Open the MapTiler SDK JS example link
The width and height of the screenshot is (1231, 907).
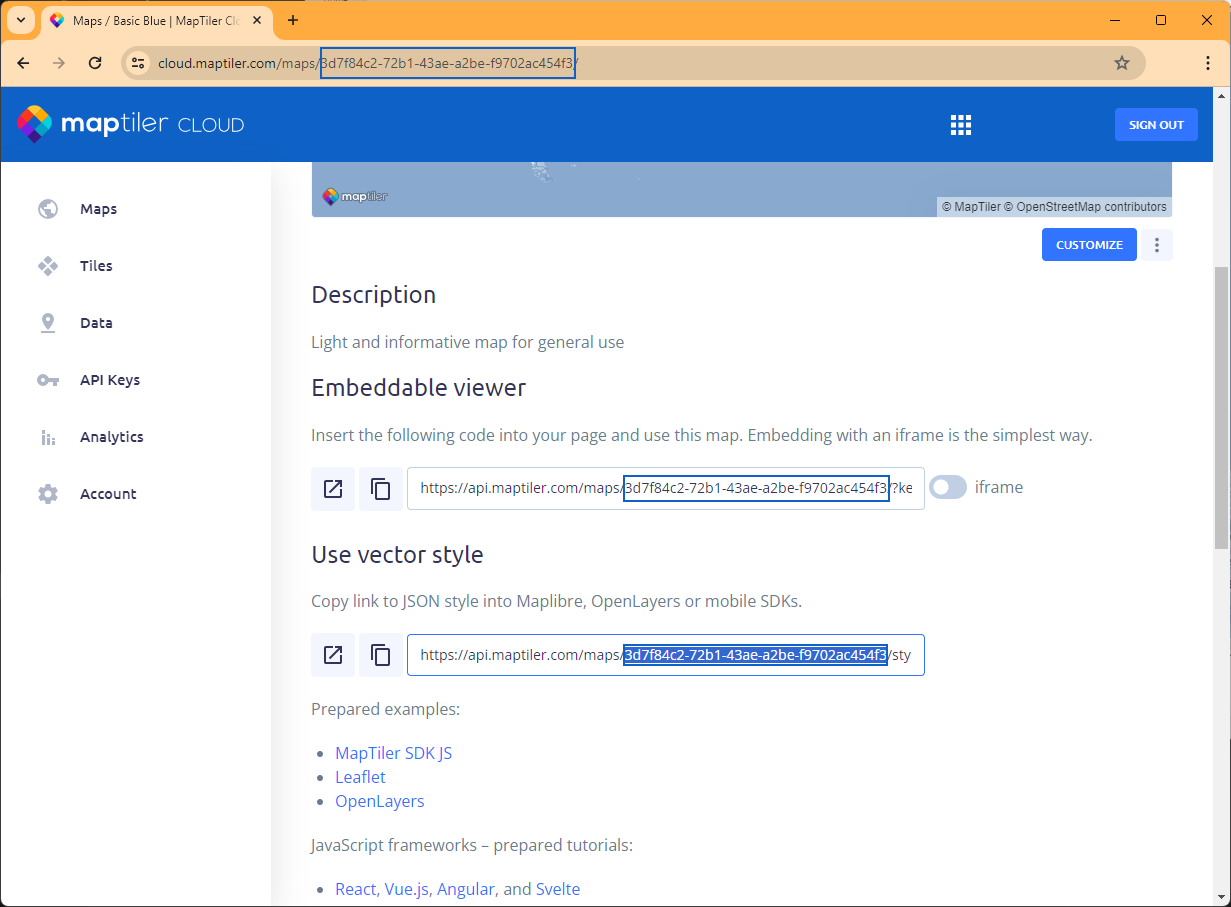[x=393, y=753]
